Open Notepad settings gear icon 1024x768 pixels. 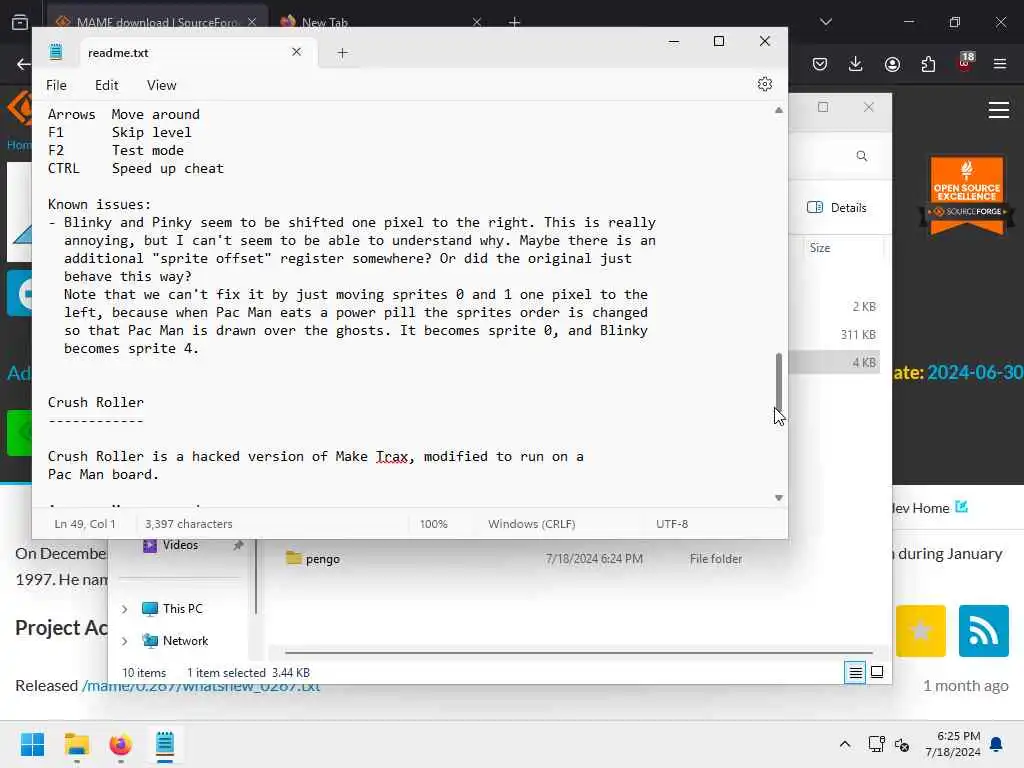pyautogui.click(x=765, y=84)
